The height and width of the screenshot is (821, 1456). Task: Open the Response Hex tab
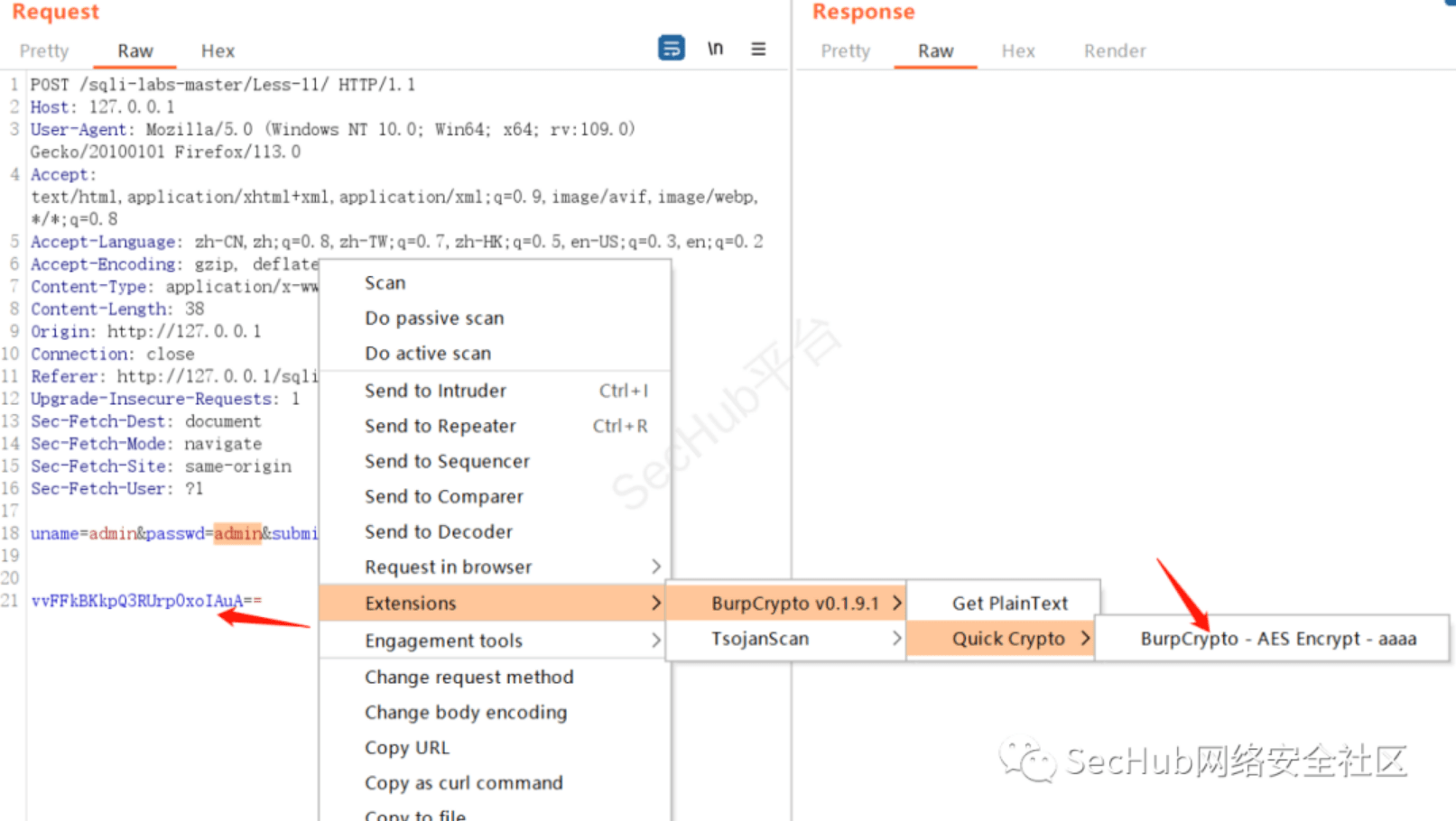(x=1017, y=51)
